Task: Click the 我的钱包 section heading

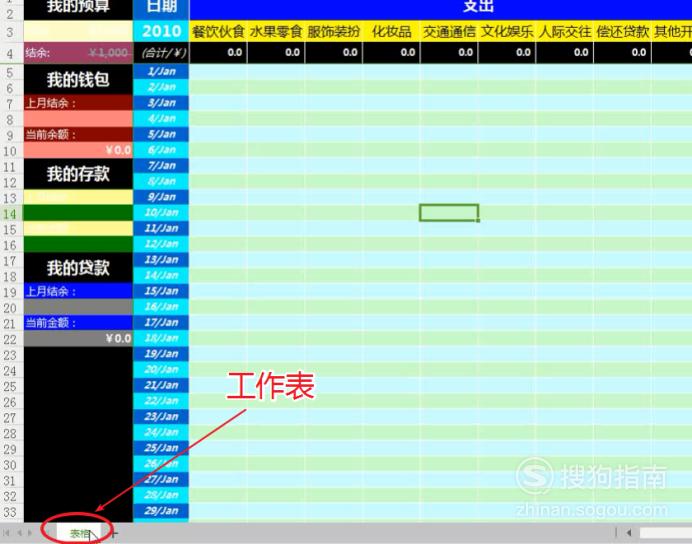Action: (x=78, y=80)
